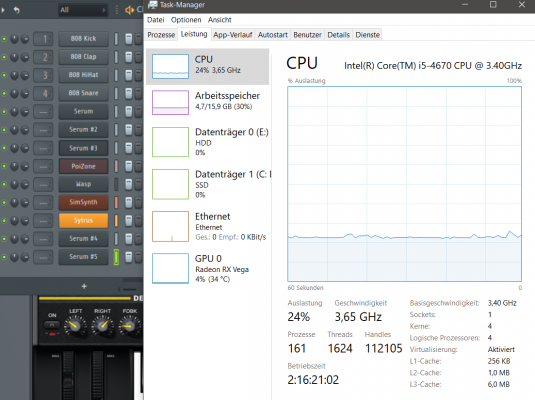Open the All channel filter dropdown
Screen dimensions: 535x400
[82, 10]
